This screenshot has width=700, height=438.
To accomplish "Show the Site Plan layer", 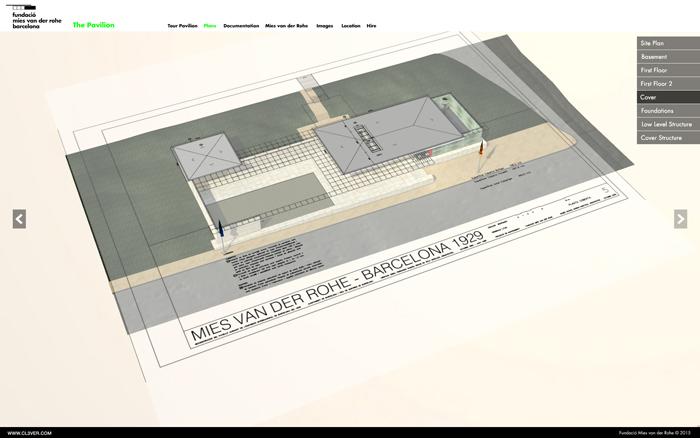I will pyautogui.click(x=667, y=44).
